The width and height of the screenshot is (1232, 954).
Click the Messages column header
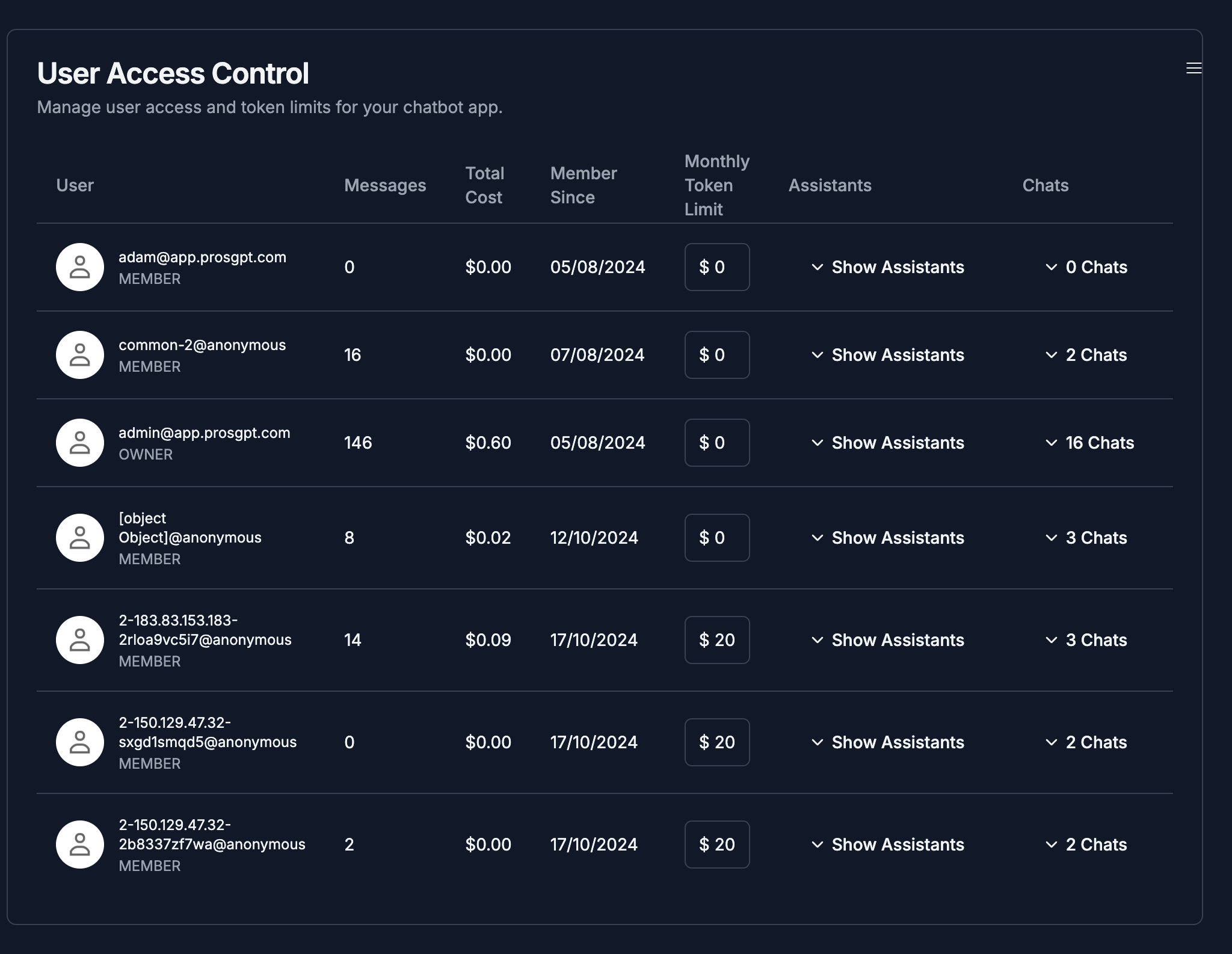click(x=385, y=185)
